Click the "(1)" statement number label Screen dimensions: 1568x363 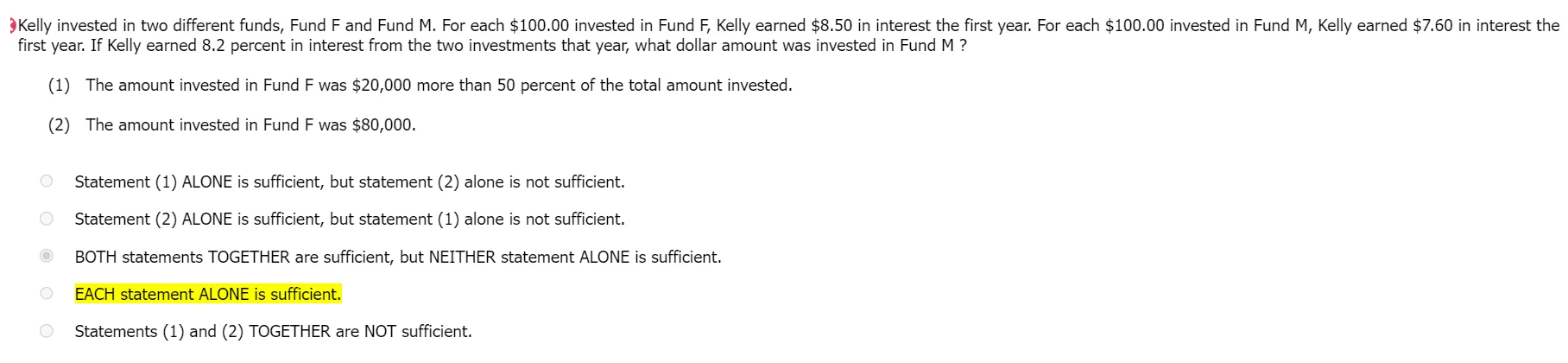click(59, 86)
